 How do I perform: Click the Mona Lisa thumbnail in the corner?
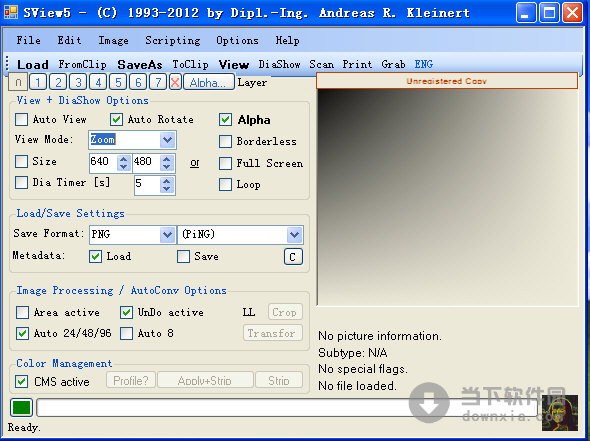[560, 413]
